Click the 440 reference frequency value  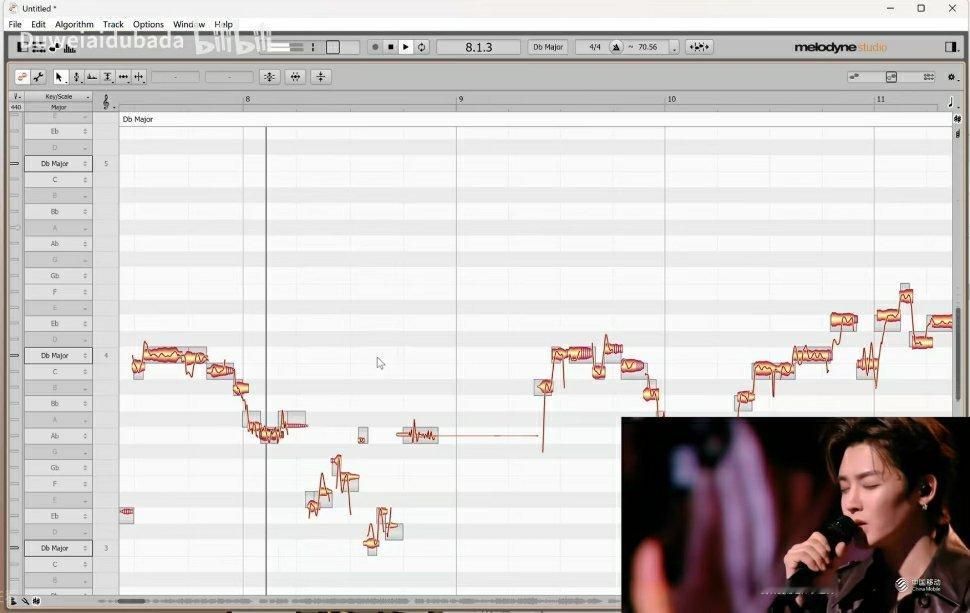click(x=16, y=107)
